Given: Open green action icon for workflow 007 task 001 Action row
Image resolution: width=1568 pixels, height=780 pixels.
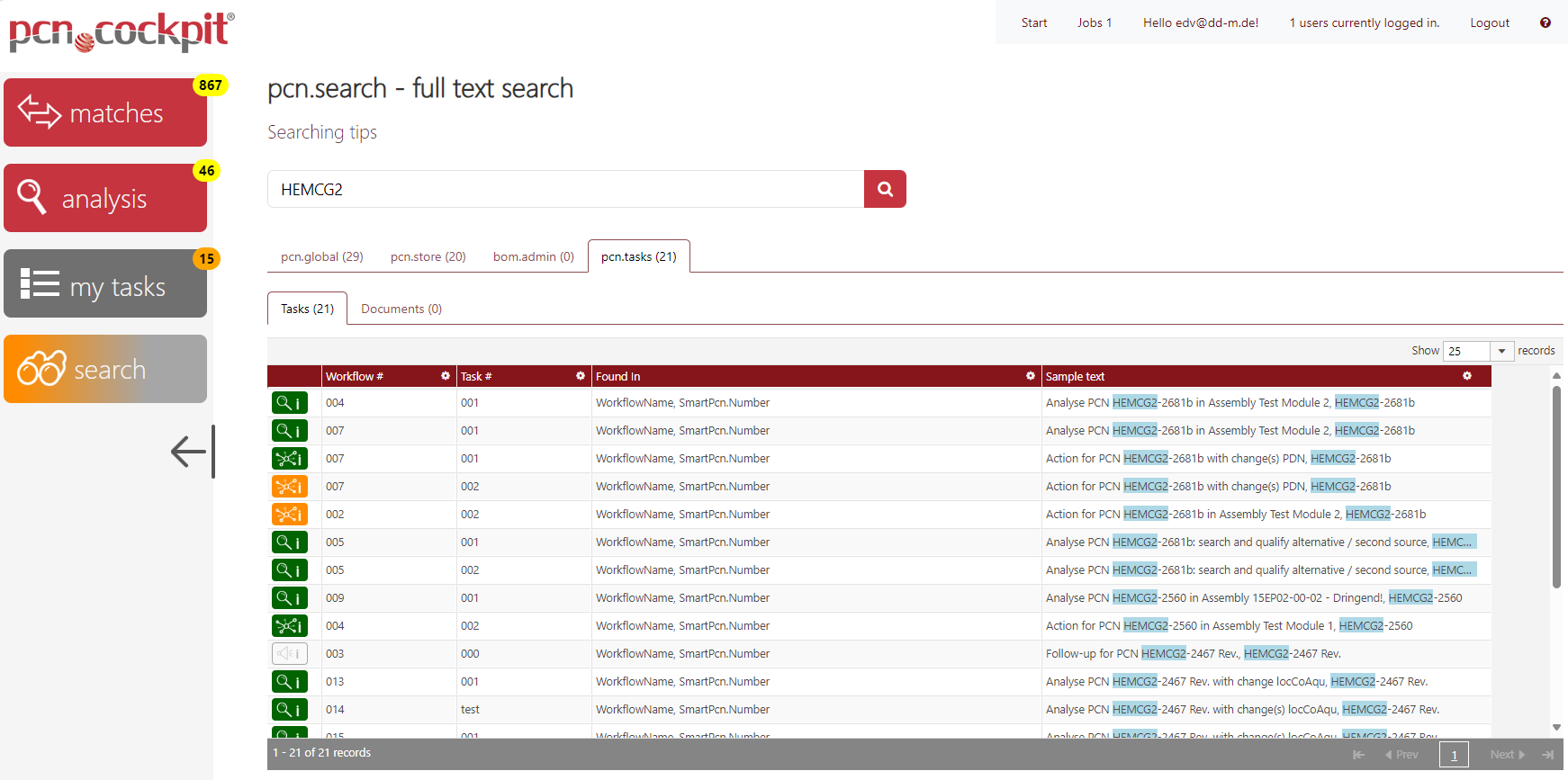Looking at the screenshot, I should point(290,459).
